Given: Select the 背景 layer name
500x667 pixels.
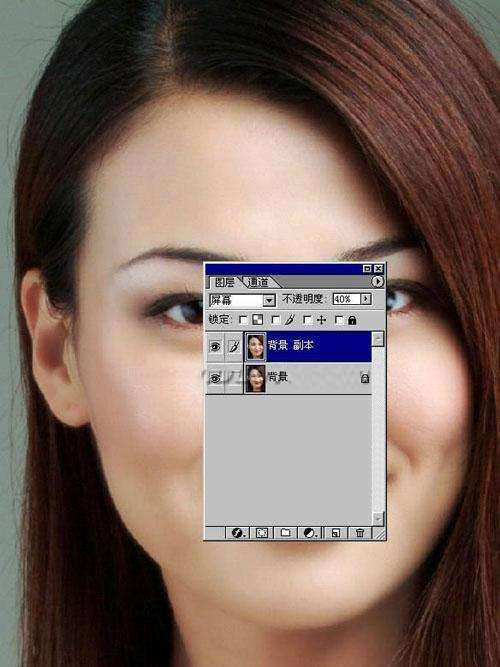Looking at the screenshot, I should pos(277,377).
